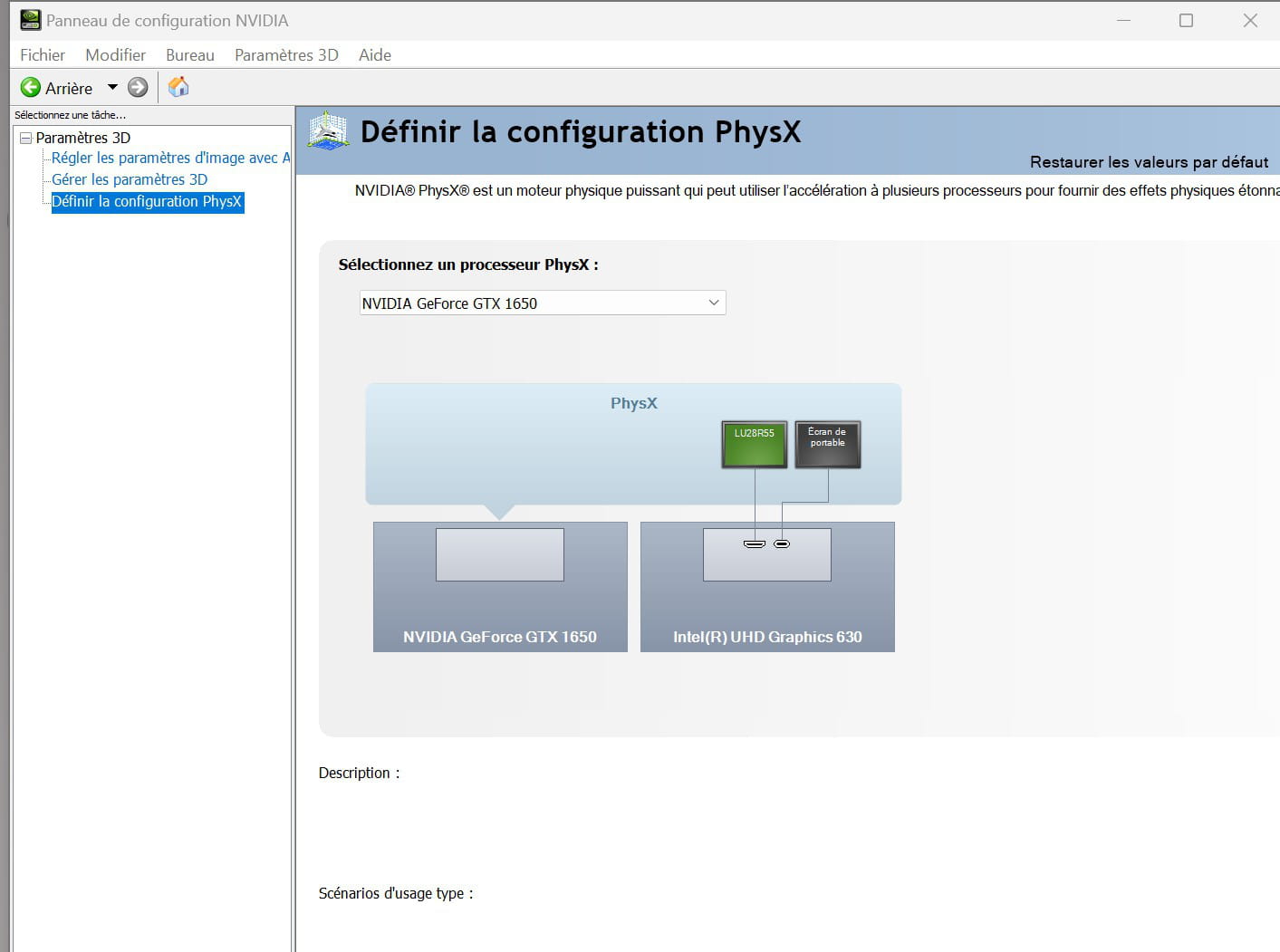Click the NVIDIA logo in title bar
Viewport: 1280px width, 952px height.
[30, 20]
